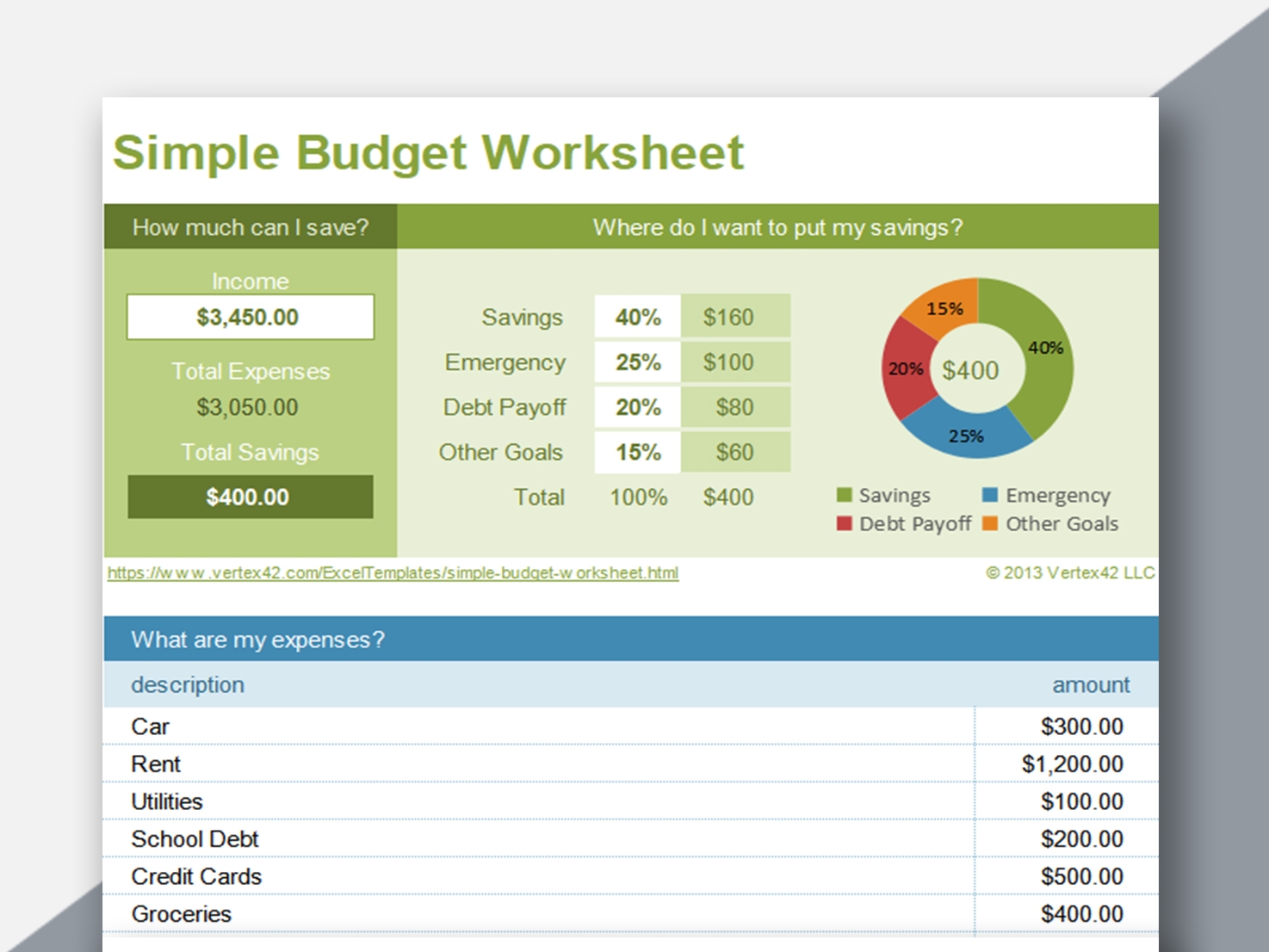Select the Emergency 25% percentage cell
1269x952 pixels.
coord(637,362)
